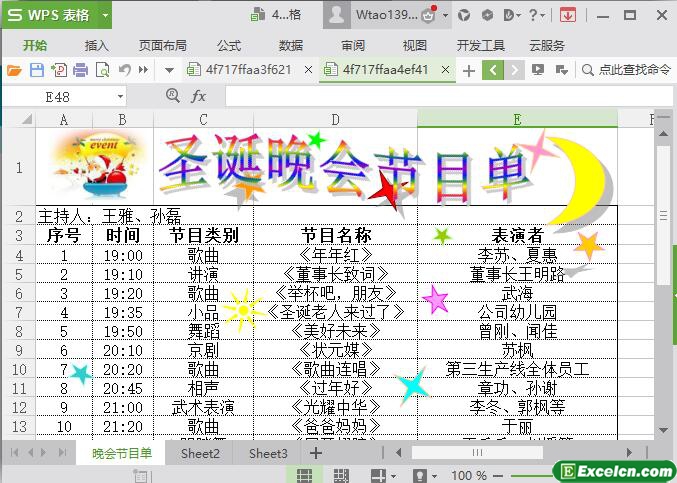This screenshot has width=677, height=483.
Task: Open print preview from the magnifier page icon
Action: [103, 70]
